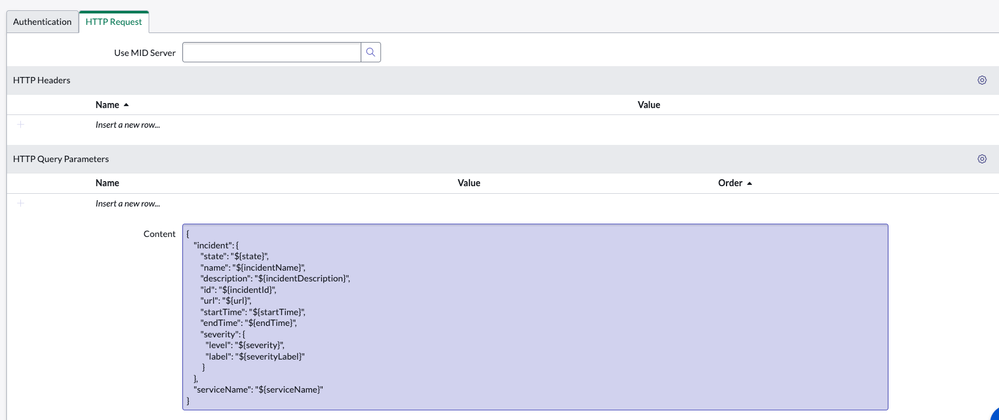Switch to the Authentication tab
Screen dimensions: 999x420
click(42, 22)
